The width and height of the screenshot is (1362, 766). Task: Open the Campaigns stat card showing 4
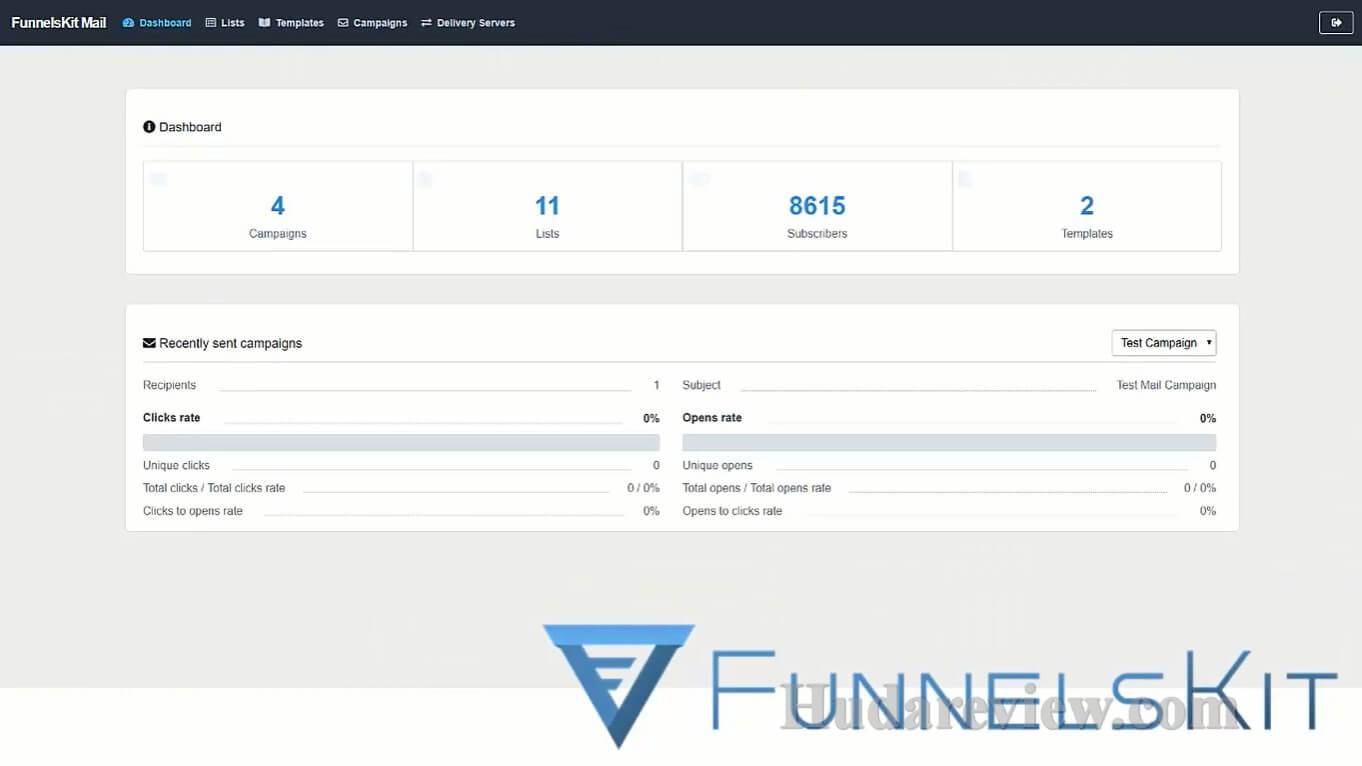tap(278, 206)
